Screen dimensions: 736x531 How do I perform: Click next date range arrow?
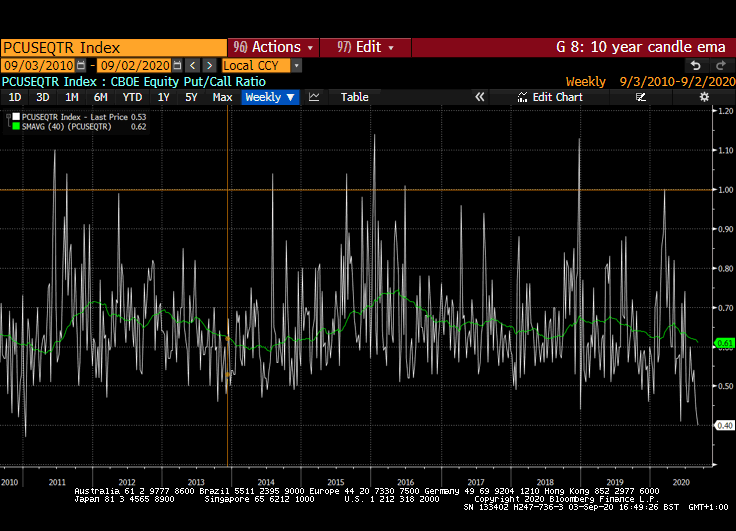[x=208, y=65]
